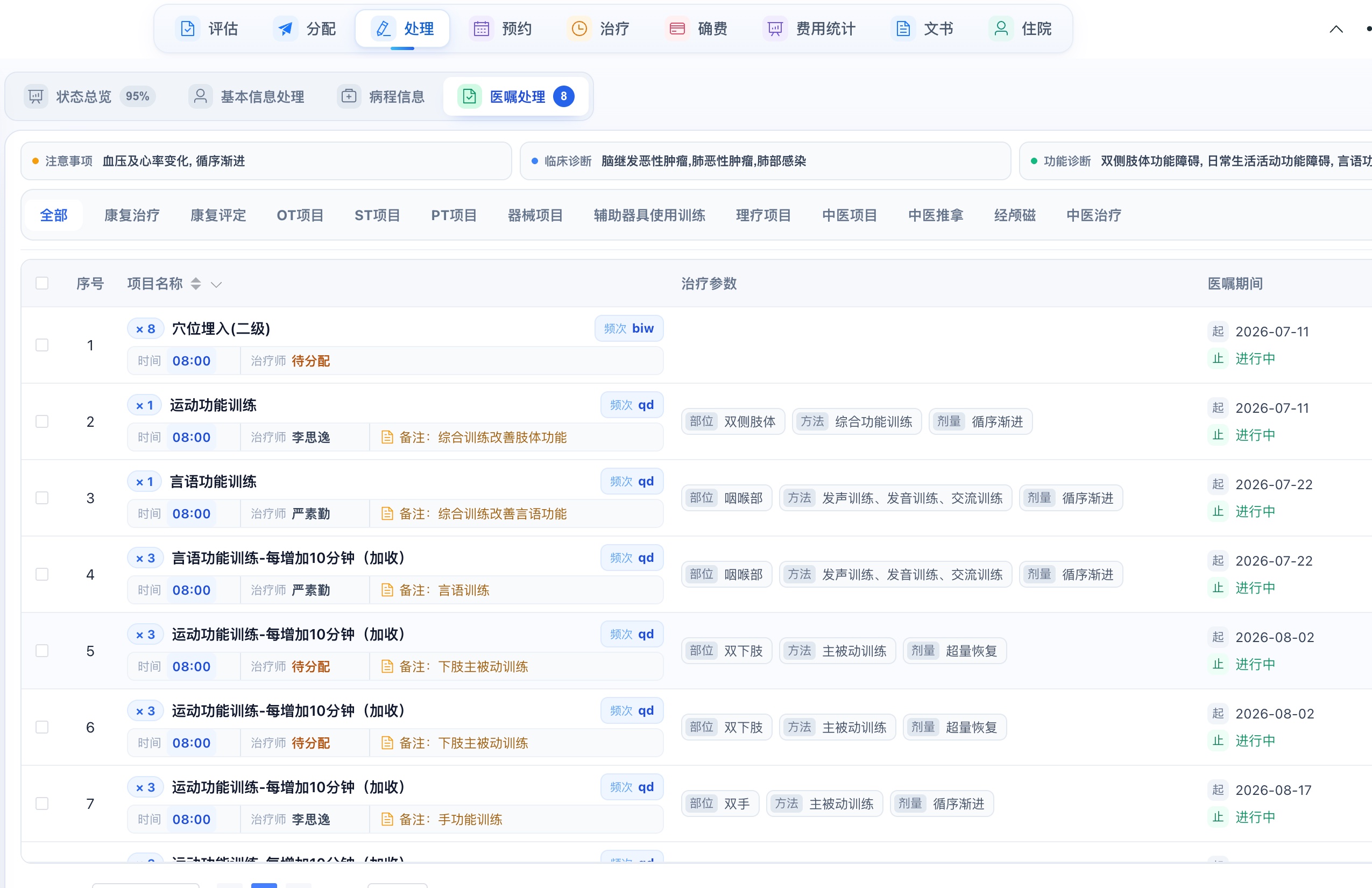Switch to the OT项目 tab
Viewport: 1372px width, 888px height.
(x=300, y=215)
